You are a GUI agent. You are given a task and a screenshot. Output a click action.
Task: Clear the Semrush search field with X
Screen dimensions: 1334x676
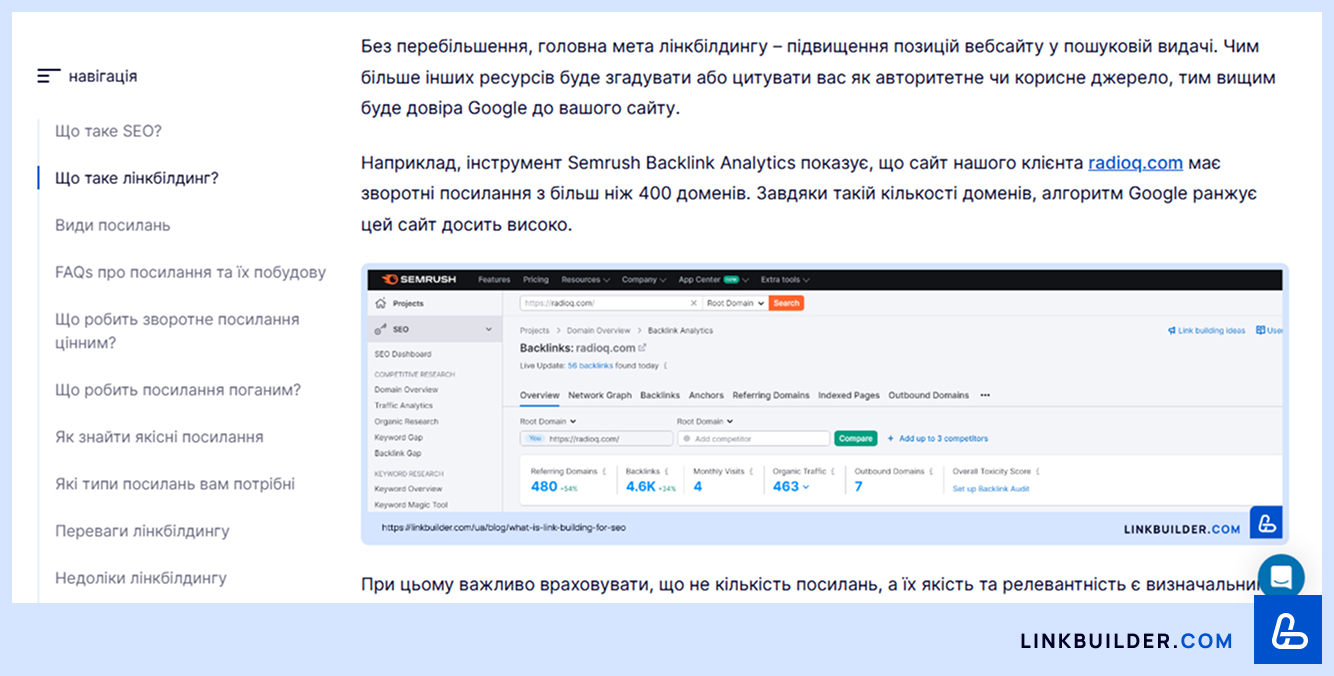[695, 303]
